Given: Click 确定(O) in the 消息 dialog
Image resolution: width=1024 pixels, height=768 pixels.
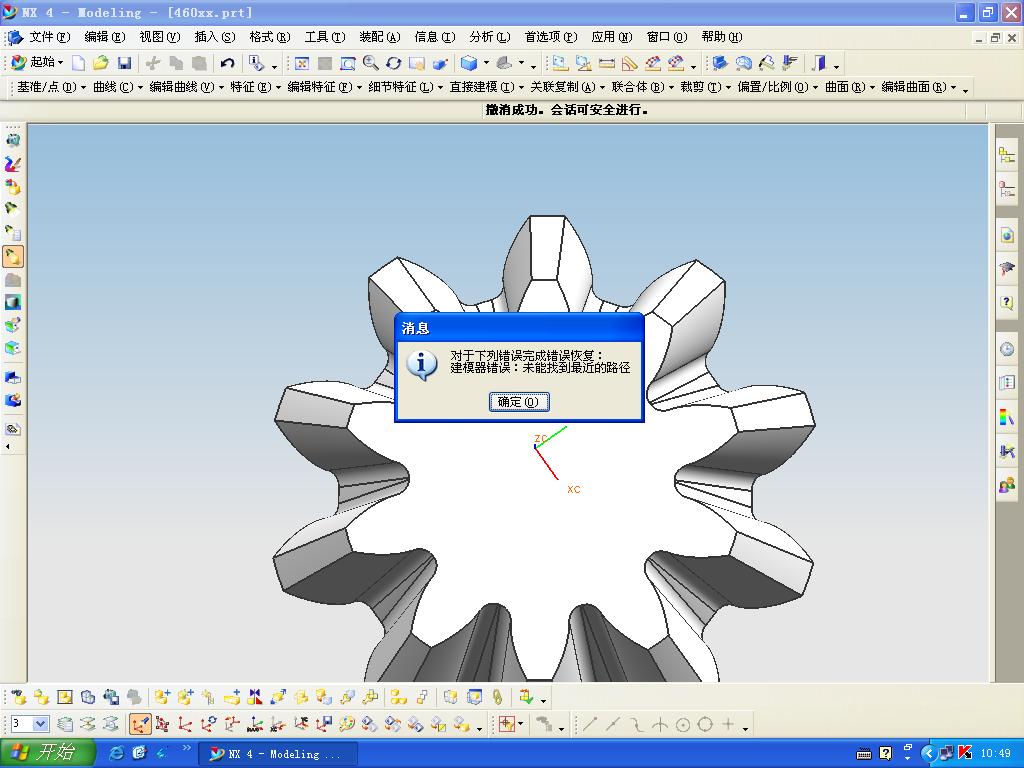Looking at the screenshot, I should coord(519,402).
